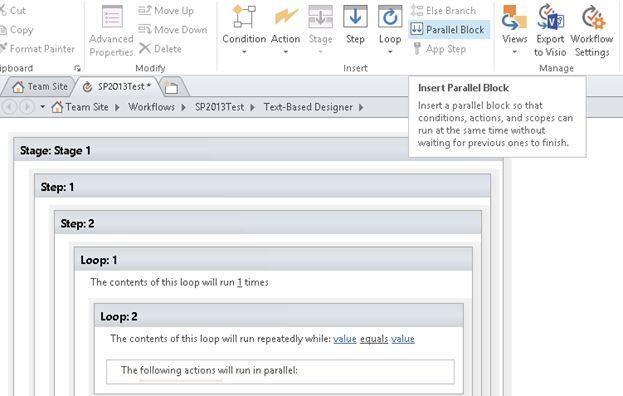623x396 pixels.
Task: Click the Stage insert icon
Action: tap(320, 17)
